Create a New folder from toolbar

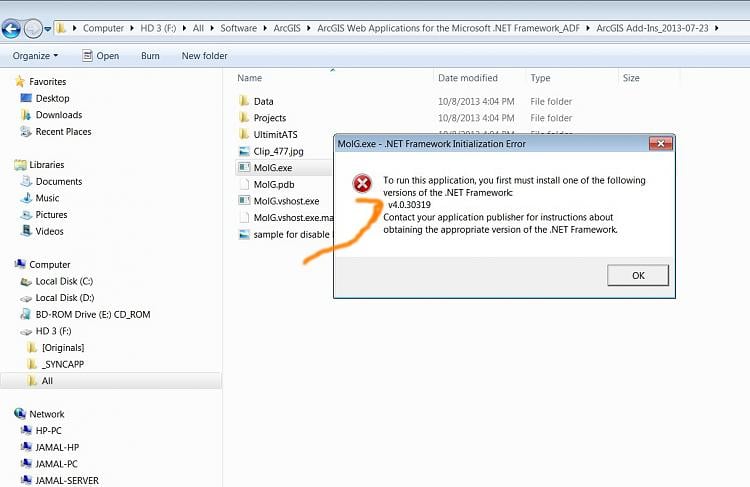204,56
